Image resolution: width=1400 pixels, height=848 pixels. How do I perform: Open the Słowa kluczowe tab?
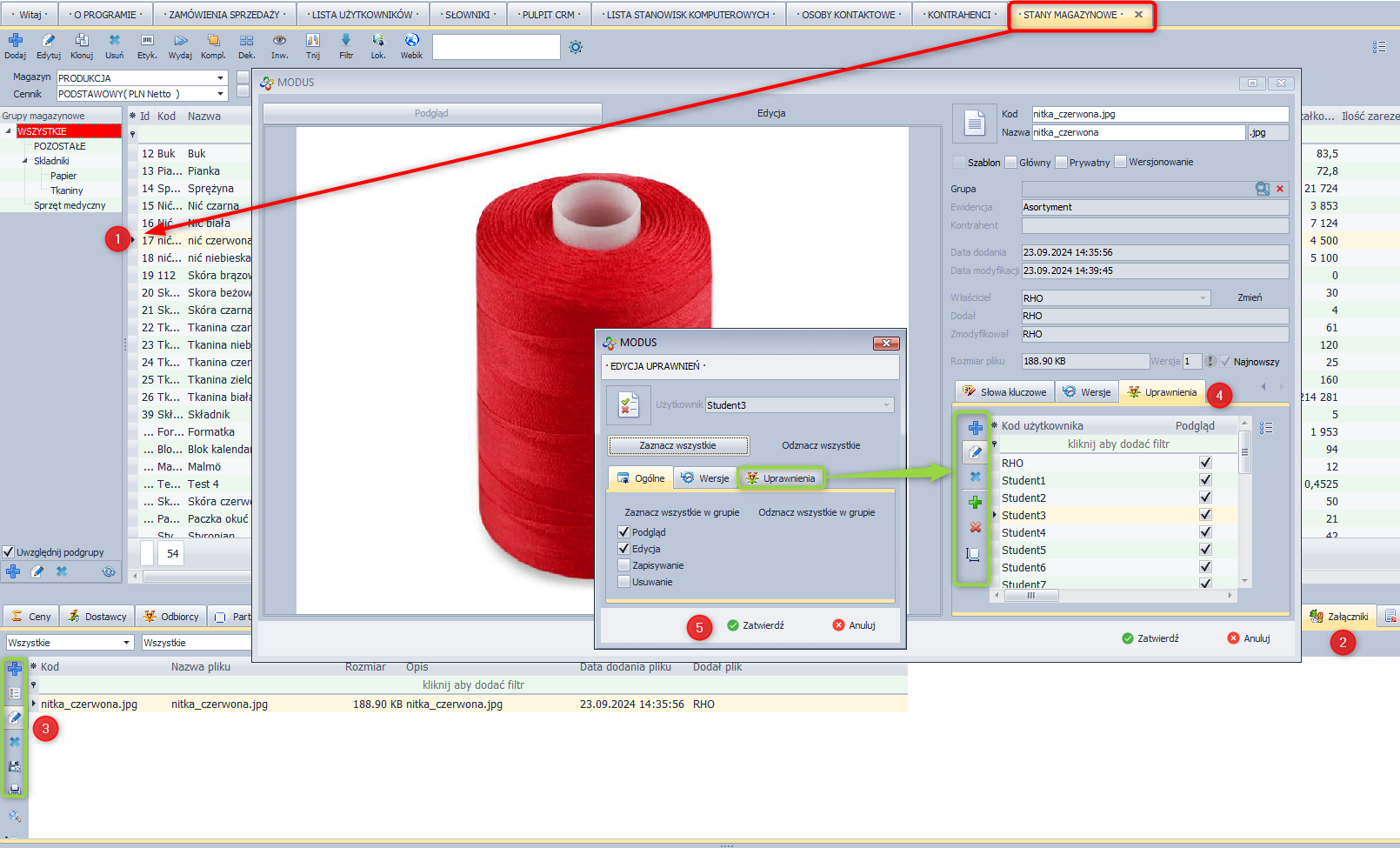coord(1004,392)
